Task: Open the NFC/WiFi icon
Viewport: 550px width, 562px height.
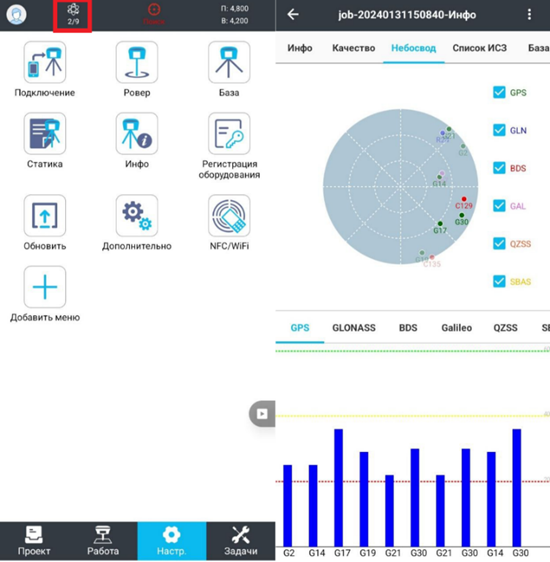Action: pos(229,215)
